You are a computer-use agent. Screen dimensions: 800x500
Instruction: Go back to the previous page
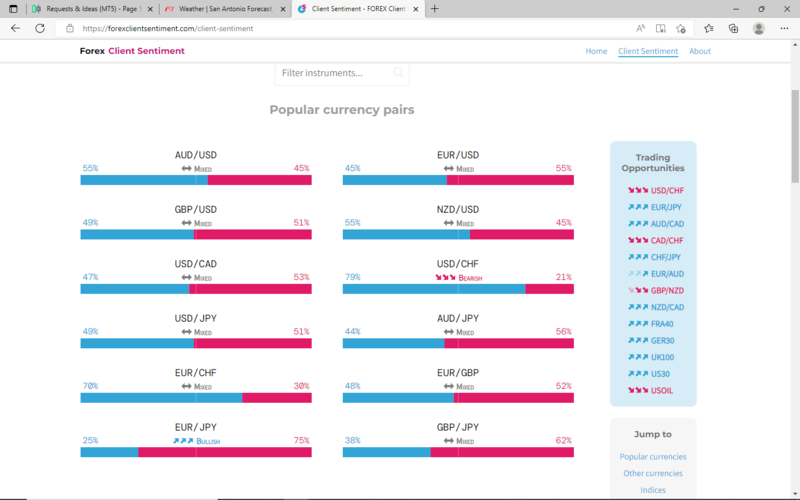(x=15, y=28)
